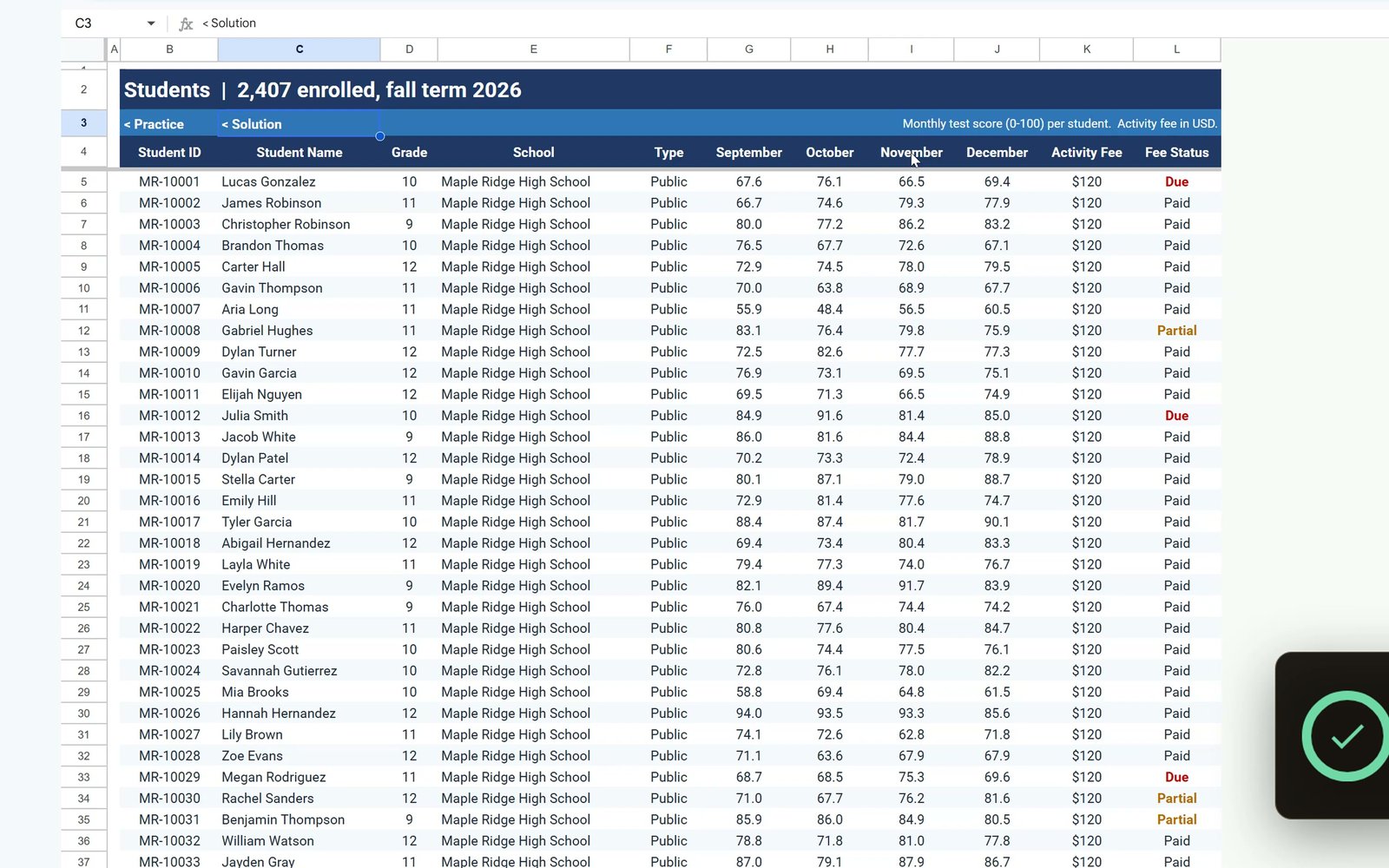Click the "Grade" column heading

[409, 153]
